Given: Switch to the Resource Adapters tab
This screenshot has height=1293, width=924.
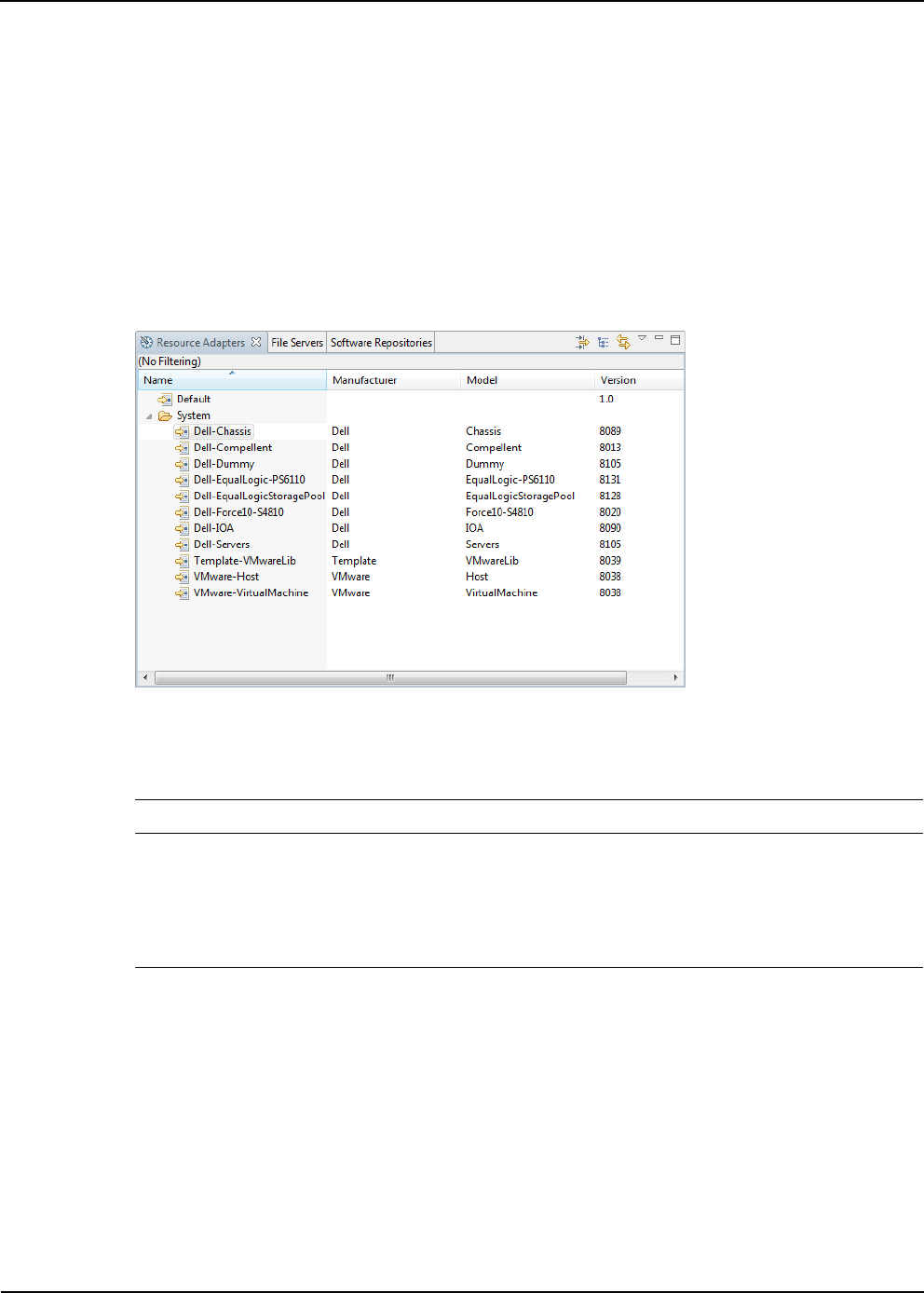Looking at the screenshot, I should coord(200,343).
